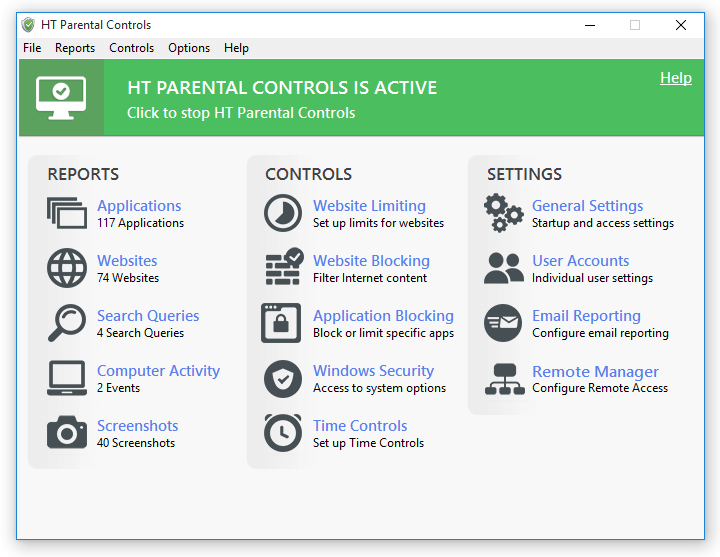Click 'Filter Internet content' text
The image size is (720, 557).
pyautogui.click(x=370, y=278)
